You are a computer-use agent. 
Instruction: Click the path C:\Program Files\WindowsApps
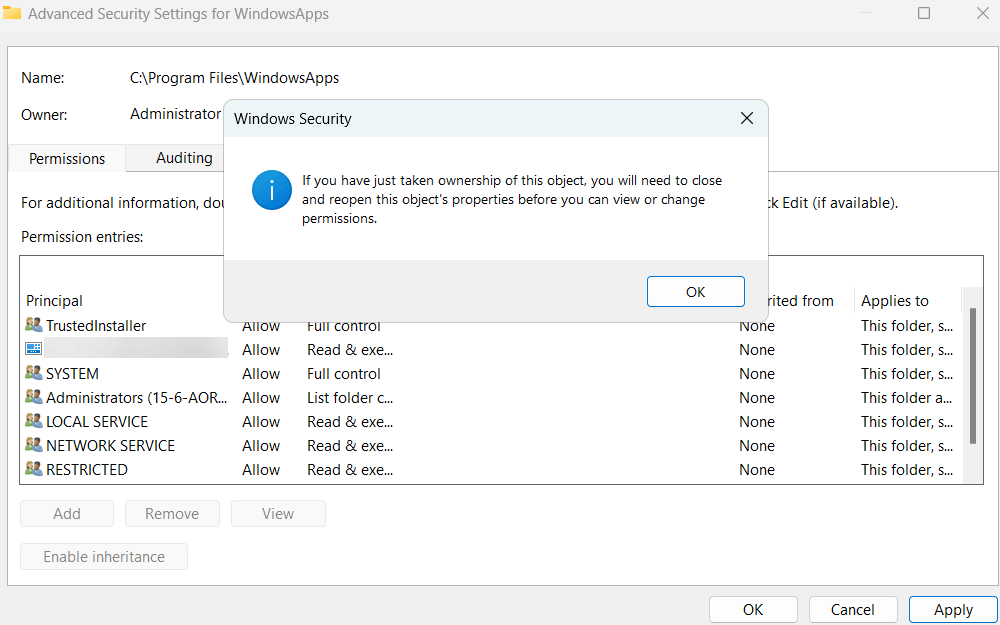[235, 78]
